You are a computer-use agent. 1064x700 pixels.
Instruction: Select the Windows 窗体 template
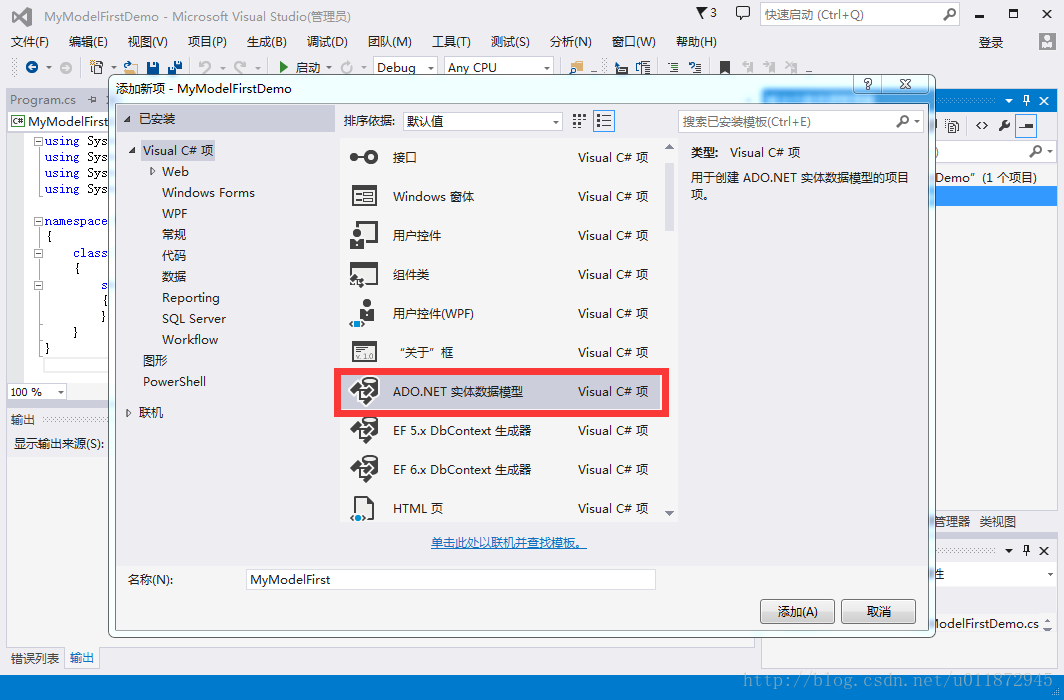coord(501,197)
